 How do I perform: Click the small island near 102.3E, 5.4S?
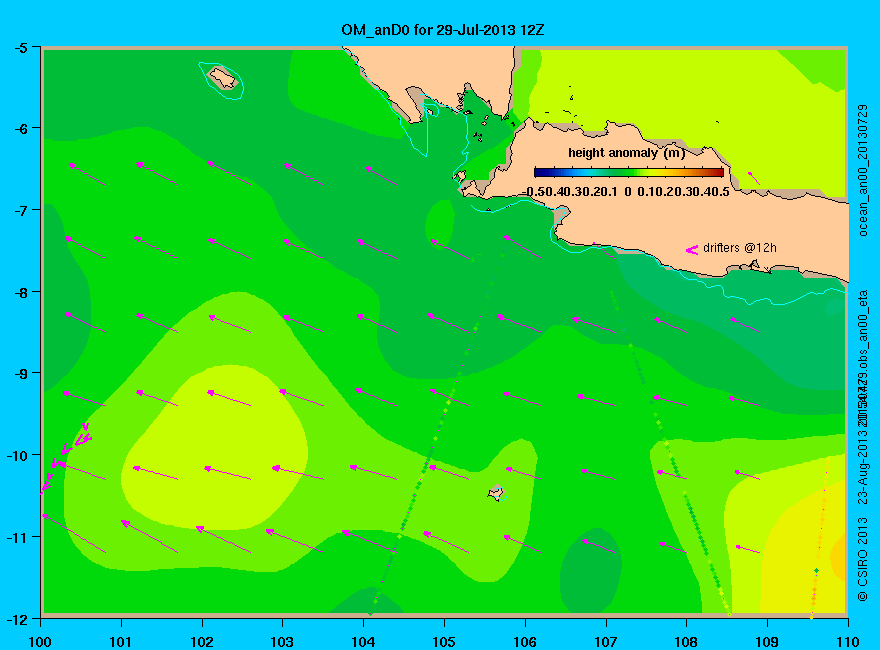coord(223,78)
